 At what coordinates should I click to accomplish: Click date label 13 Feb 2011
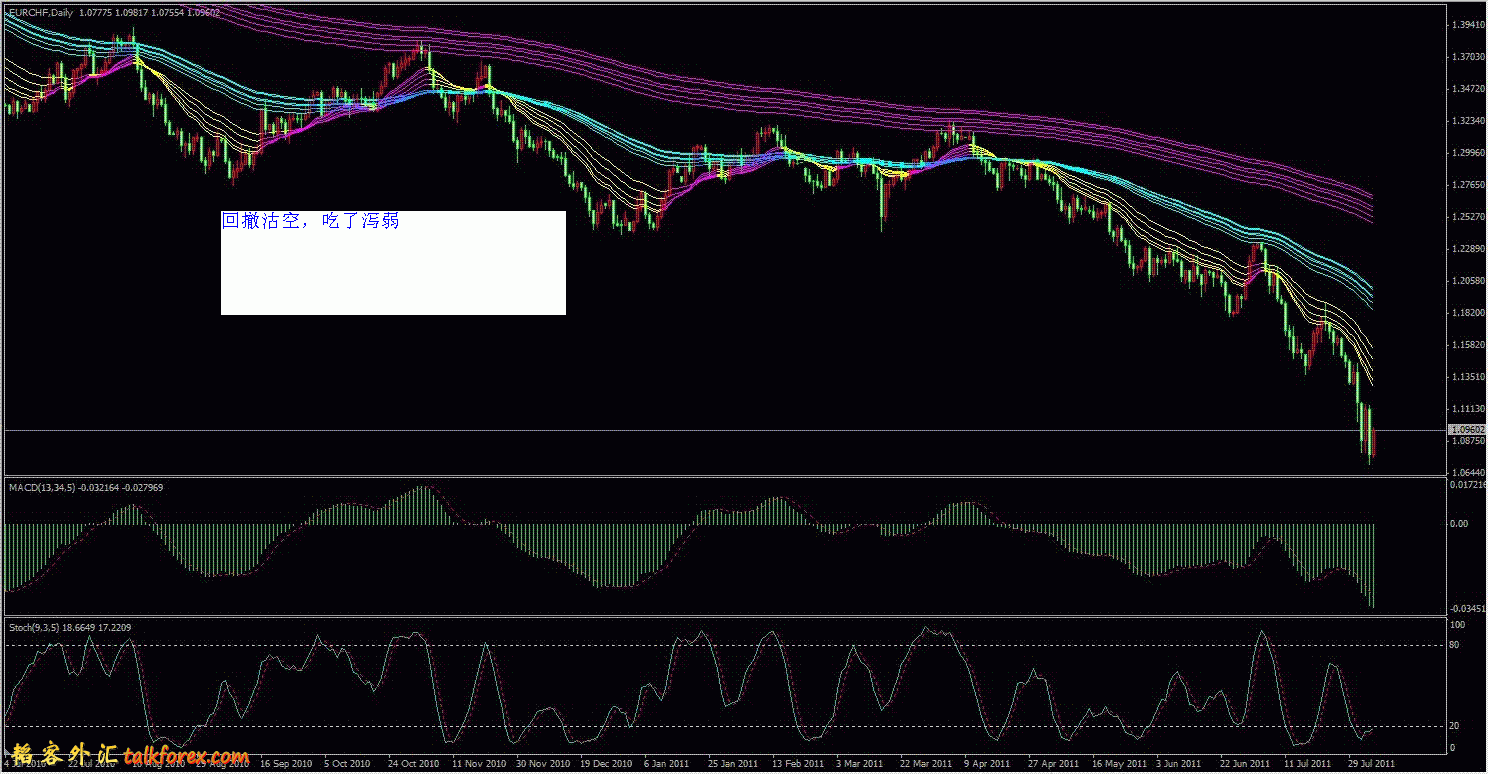click(x=797, y=763)
